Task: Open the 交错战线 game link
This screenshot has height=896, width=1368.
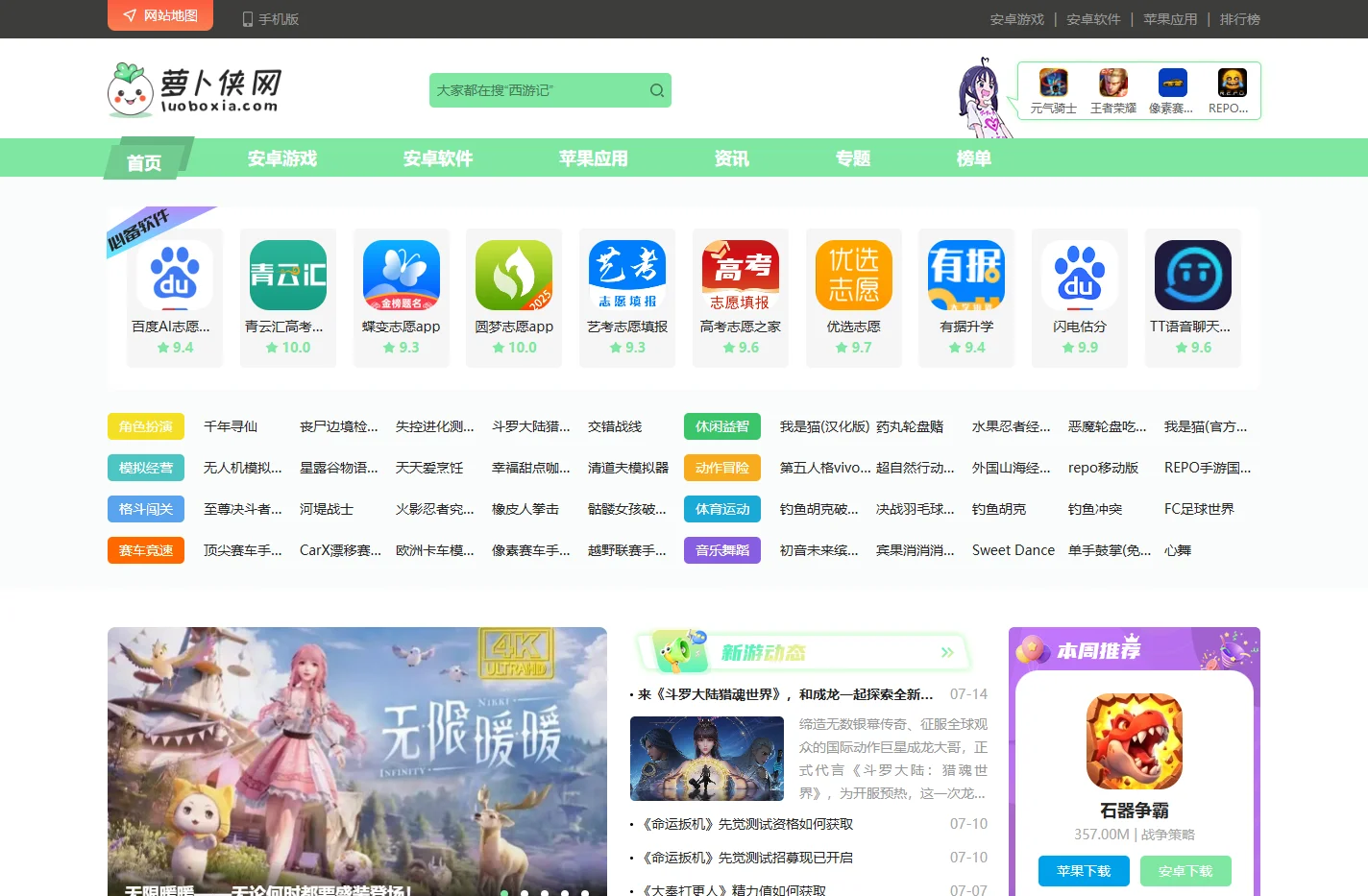Action: [615, 426]
